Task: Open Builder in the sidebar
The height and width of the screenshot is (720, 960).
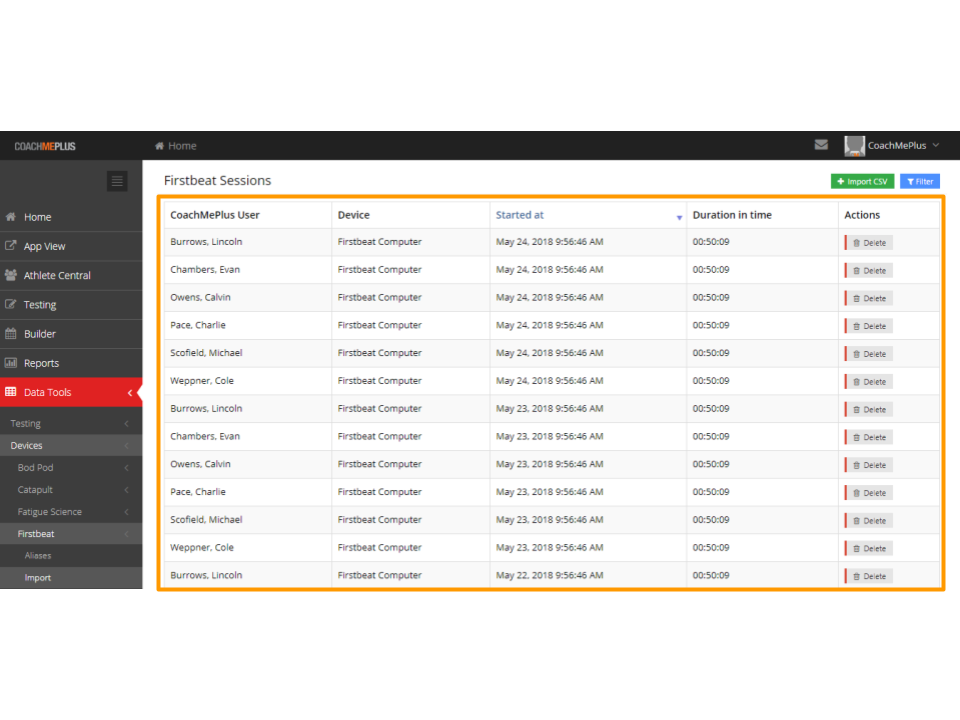Action: 71,334
